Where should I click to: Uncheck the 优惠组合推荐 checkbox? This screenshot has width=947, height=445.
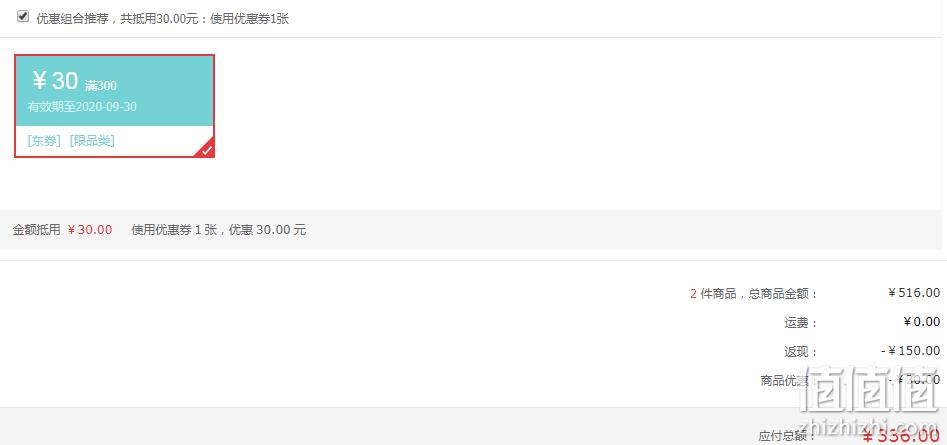(23, 17)
